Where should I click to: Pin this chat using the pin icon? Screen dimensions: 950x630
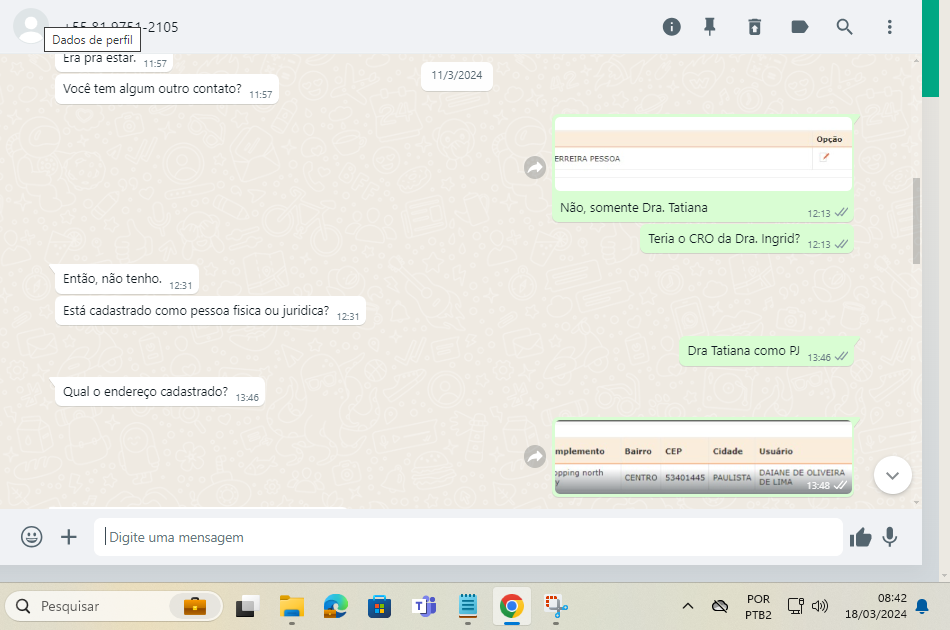(710, 27)
